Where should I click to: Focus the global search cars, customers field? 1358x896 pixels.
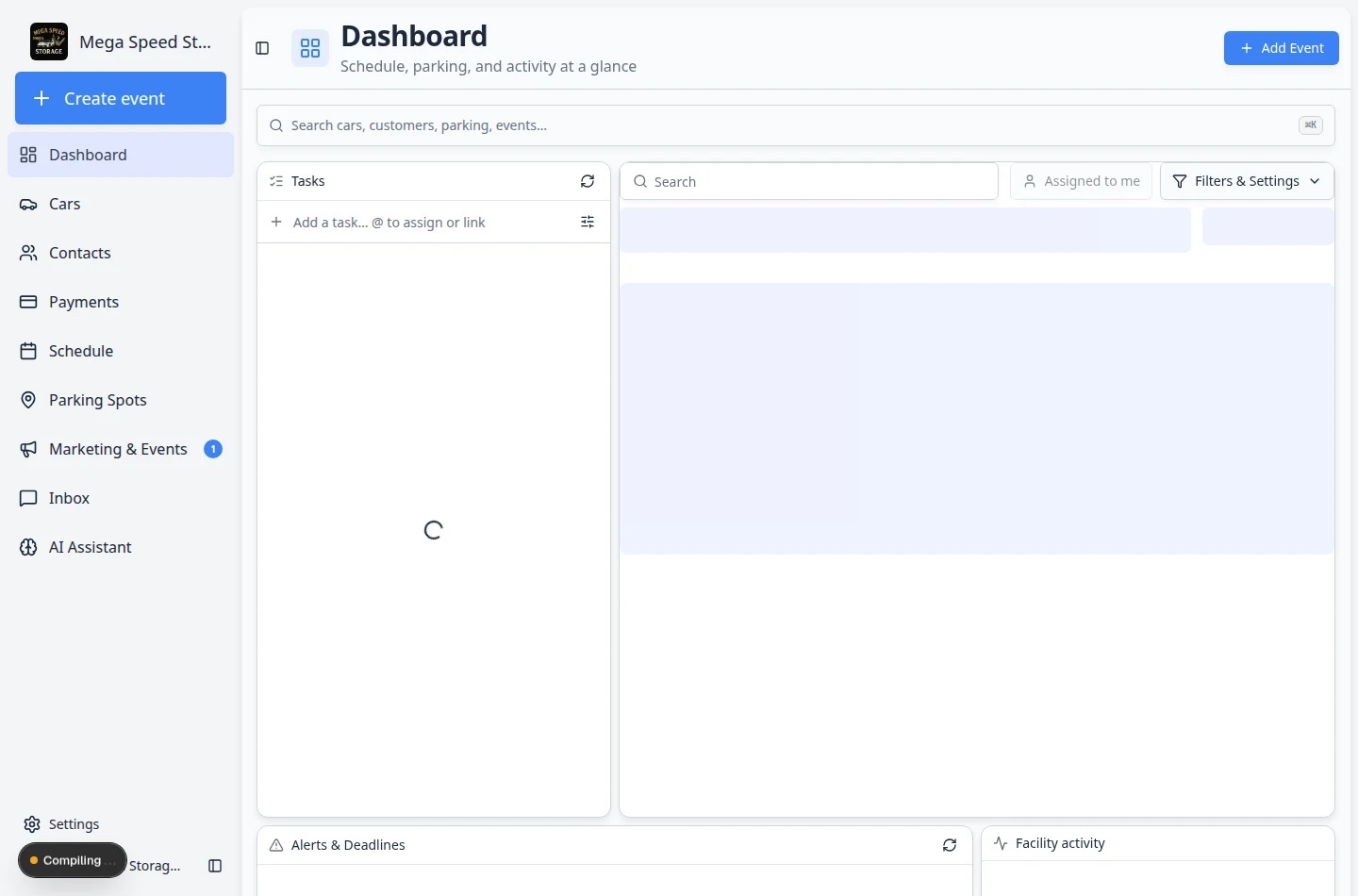tap(796, 125)
